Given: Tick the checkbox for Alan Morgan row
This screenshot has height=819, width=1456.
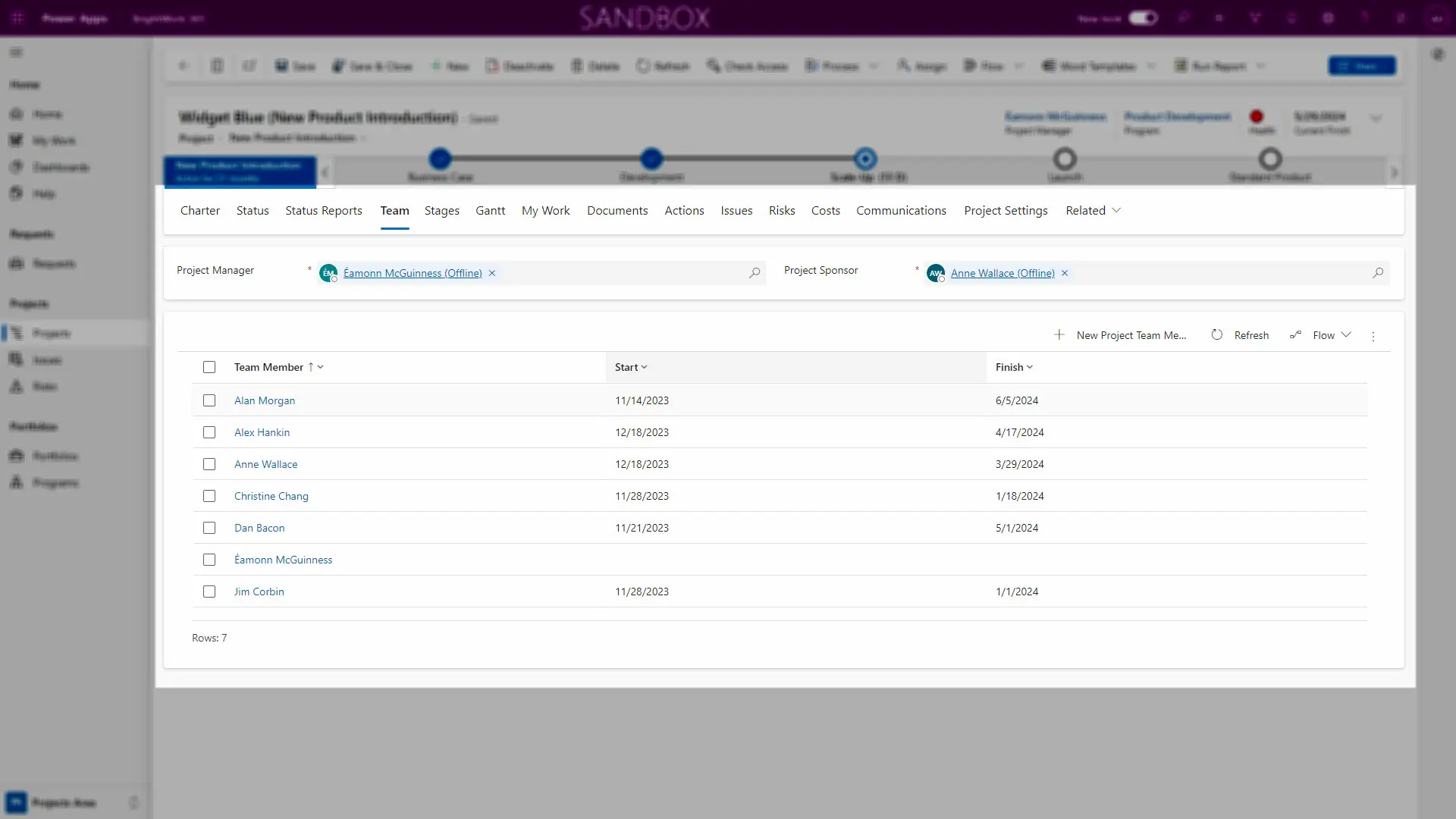Looking at the screenshot, I should coord(209,400).
